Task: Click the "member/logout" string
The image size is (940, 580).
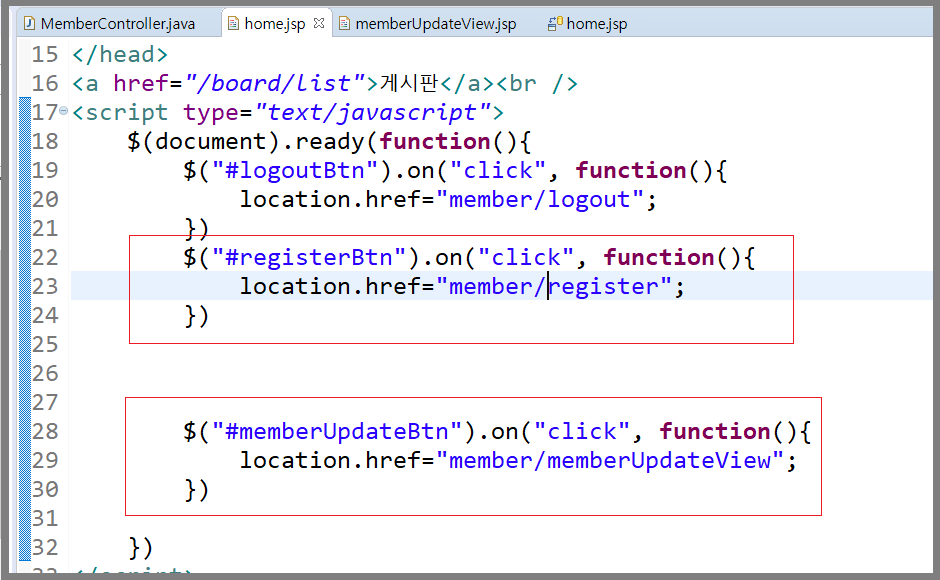Action: coord(540,200)
